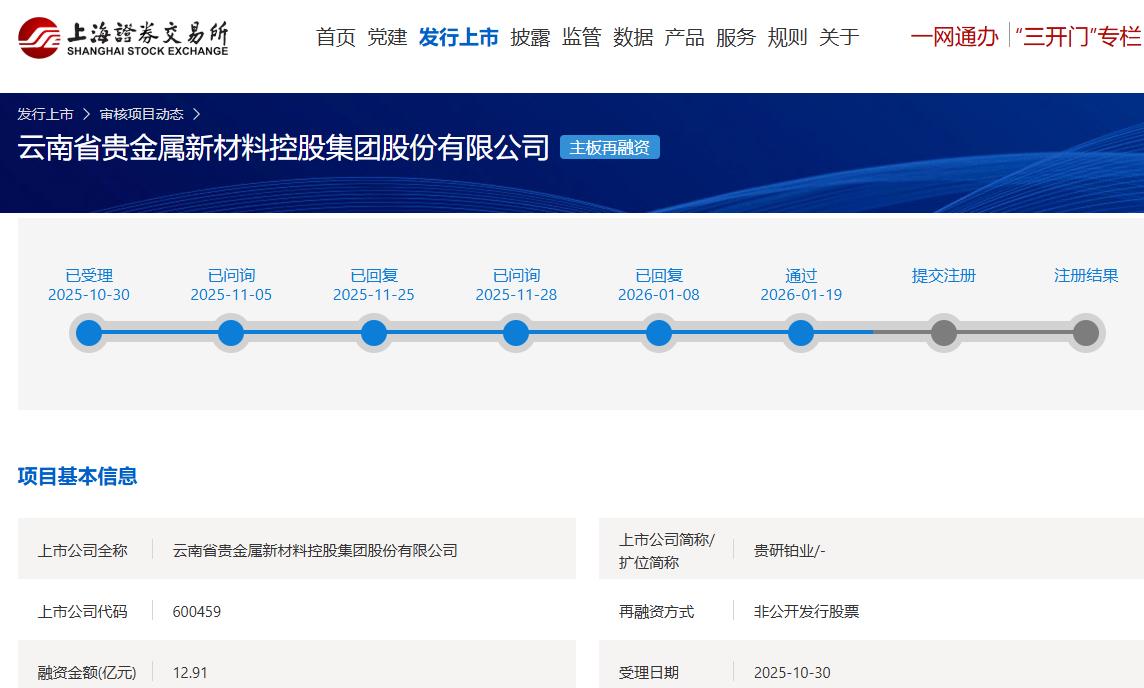Open the 党建 navigation menu

[x=387, y=38]
